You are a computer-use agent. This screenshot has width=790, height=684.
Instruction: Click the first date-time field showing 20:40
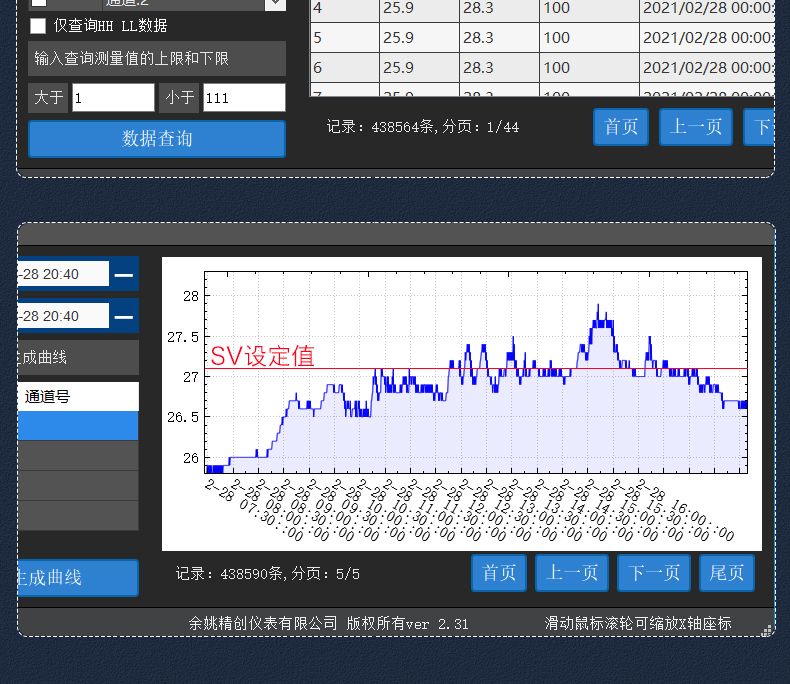pyautogui.click(x=63, y=274)
